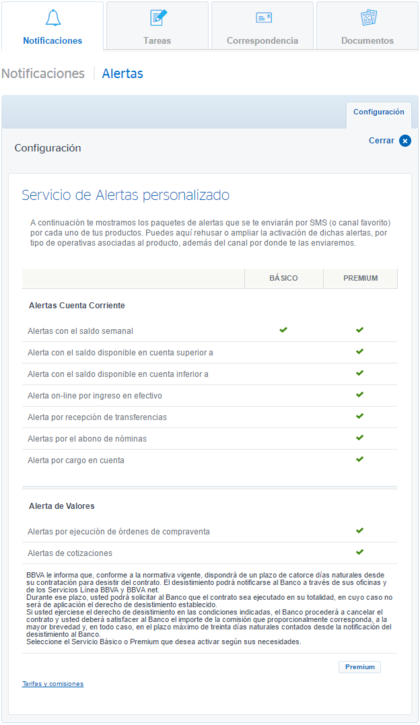The image size is (420, 725).
Task: Click Premium checkmark for cargo en cuenta
Action: [359, 459]
